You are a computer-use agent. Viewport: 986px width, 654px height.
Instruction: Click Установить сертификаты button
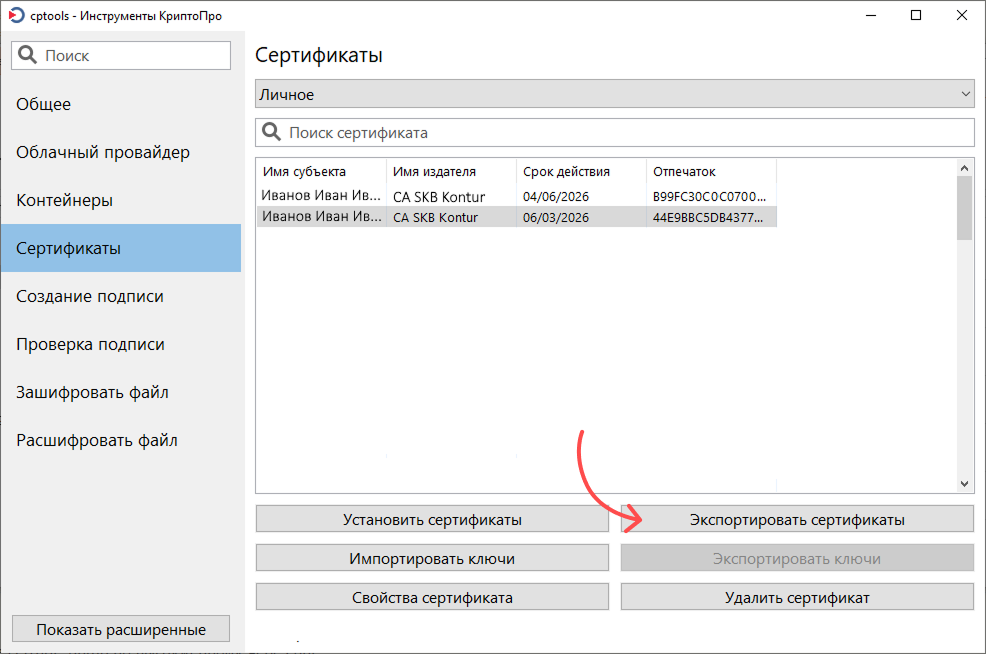pyautogui.click(x=432, y=520)
